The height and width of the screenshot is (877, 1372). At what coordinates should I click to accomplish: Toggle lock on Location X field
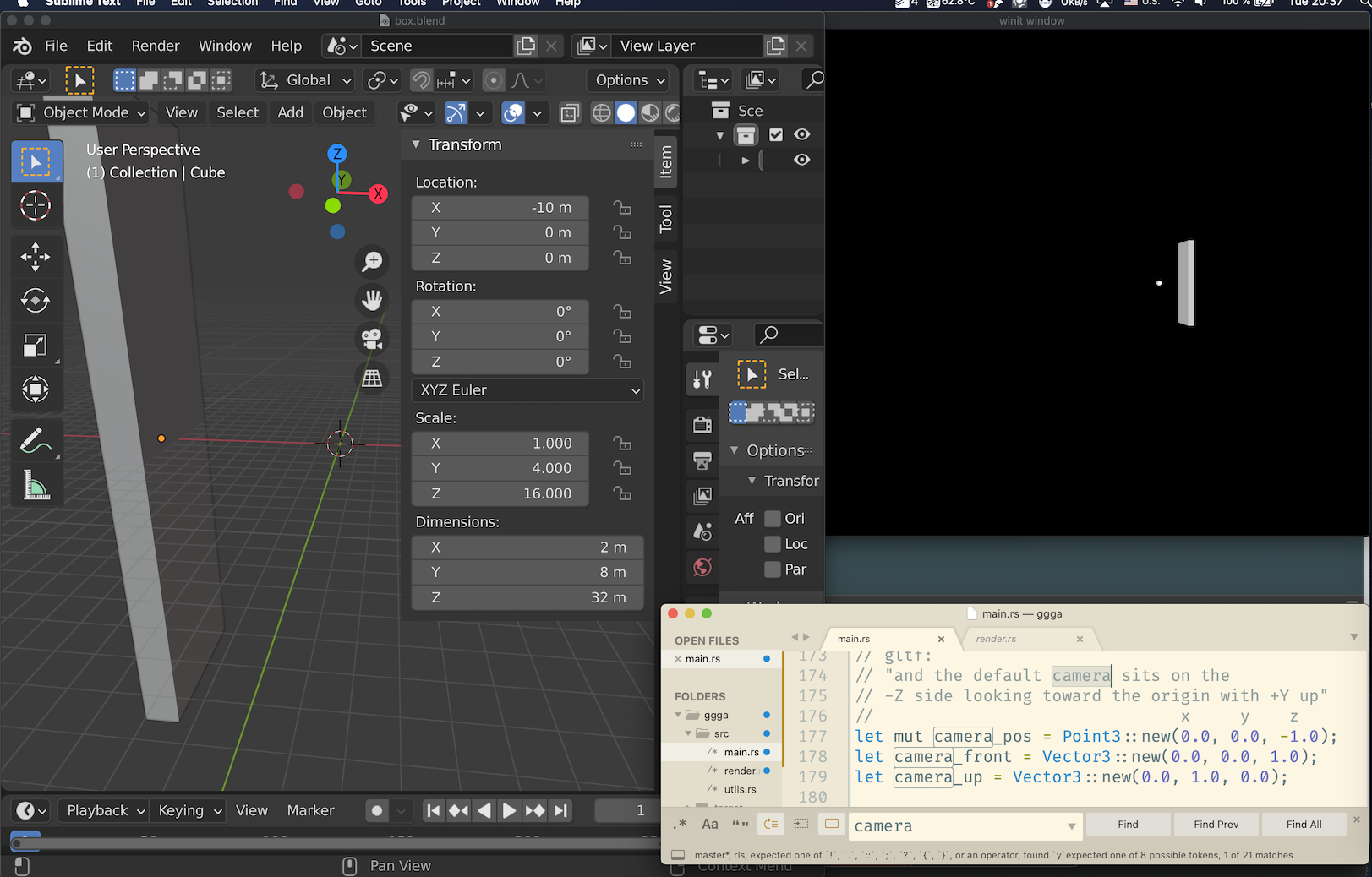click(622, 208)
